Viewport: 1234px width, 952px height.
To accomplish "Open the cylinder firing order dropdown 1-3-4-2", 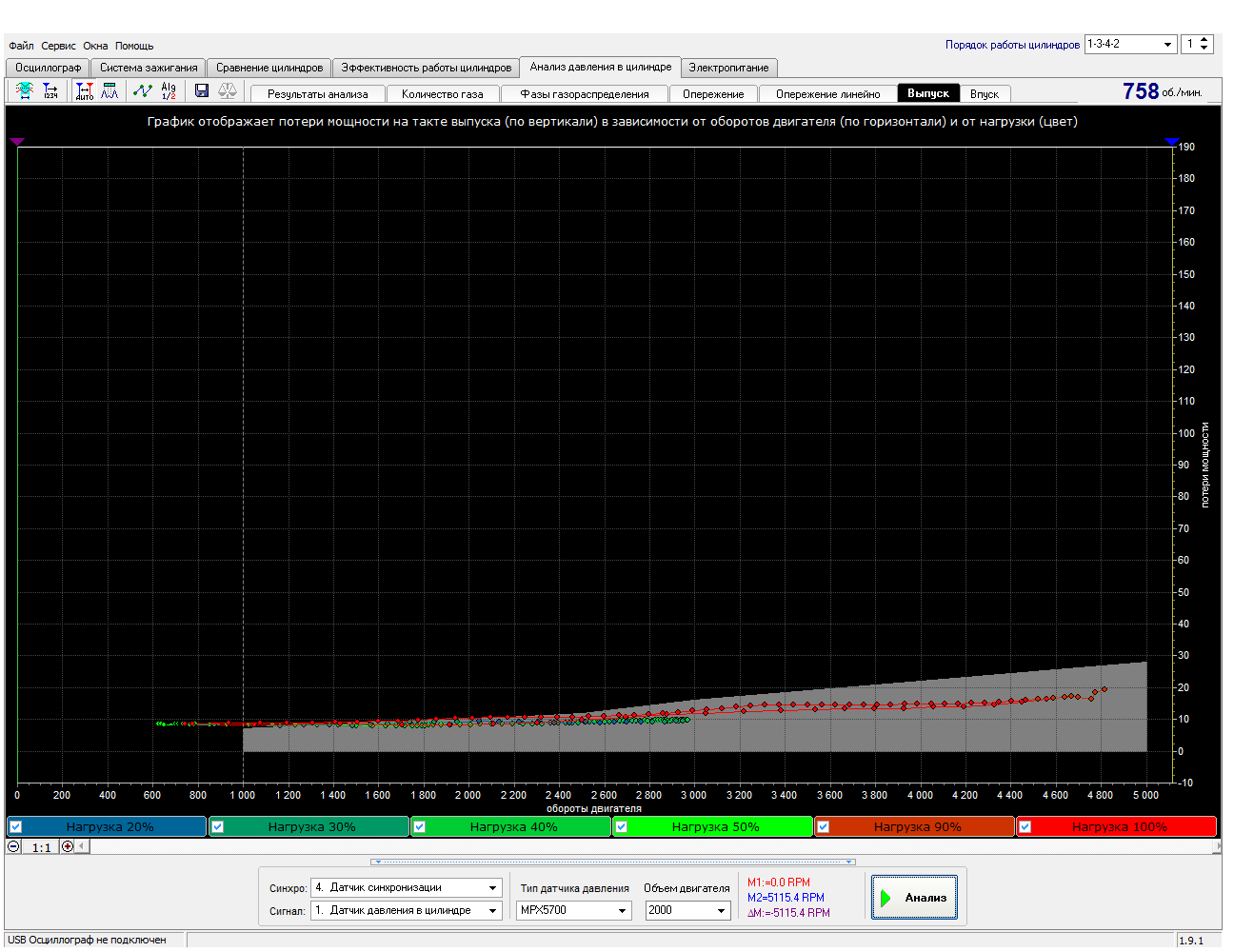I will tap(1131, 44).
